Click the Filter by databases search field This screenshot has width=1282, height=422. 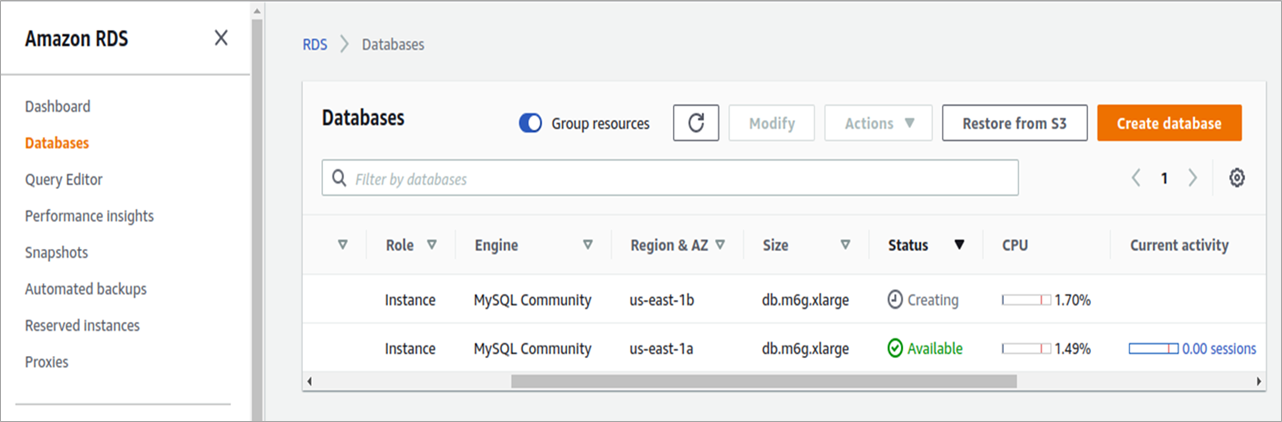(x=670, y=179)
